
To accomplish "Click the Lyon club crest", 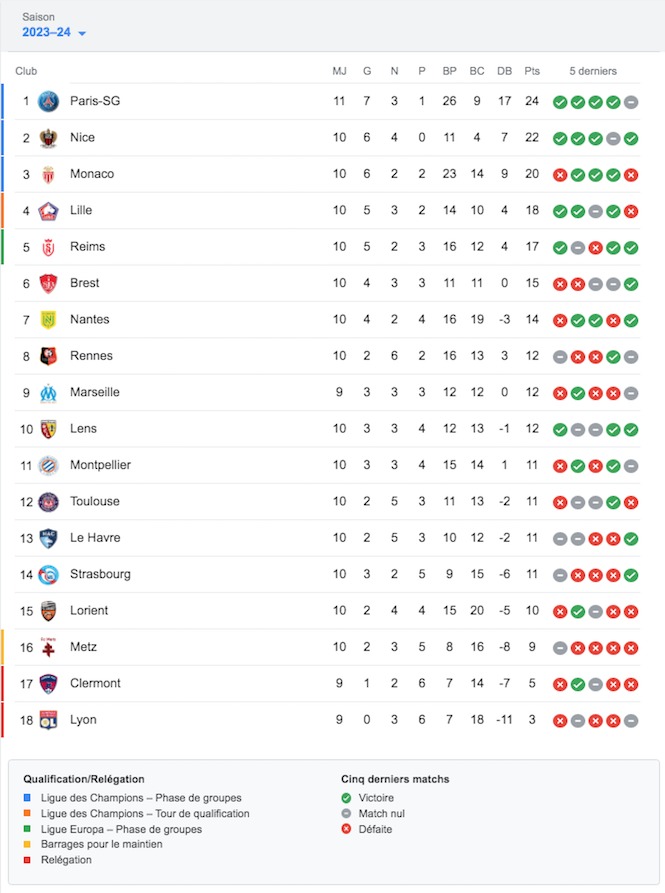I will (48, 720).
